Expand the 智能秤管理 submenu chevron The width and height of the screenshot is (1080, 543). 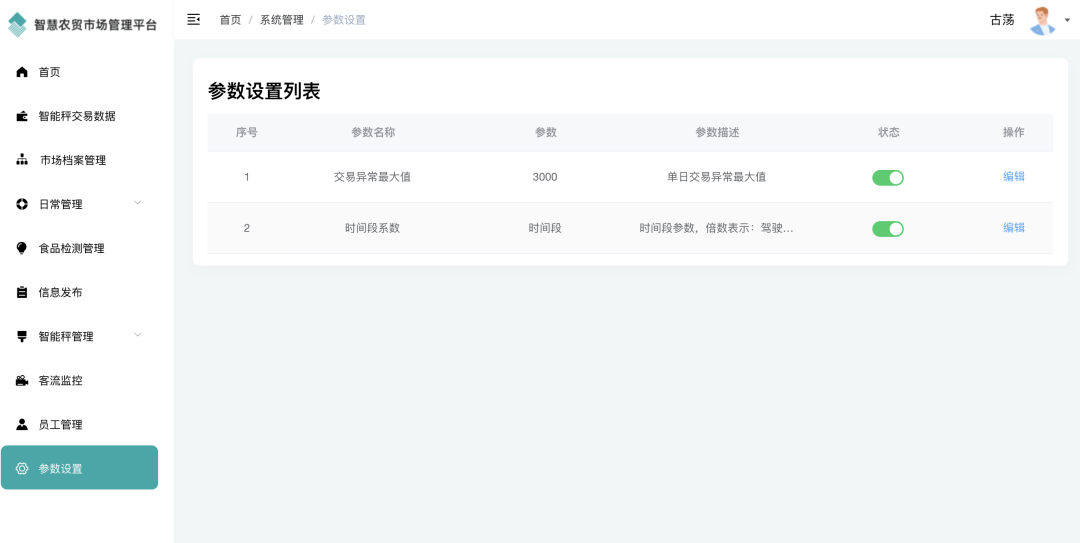tap(138, 335)
